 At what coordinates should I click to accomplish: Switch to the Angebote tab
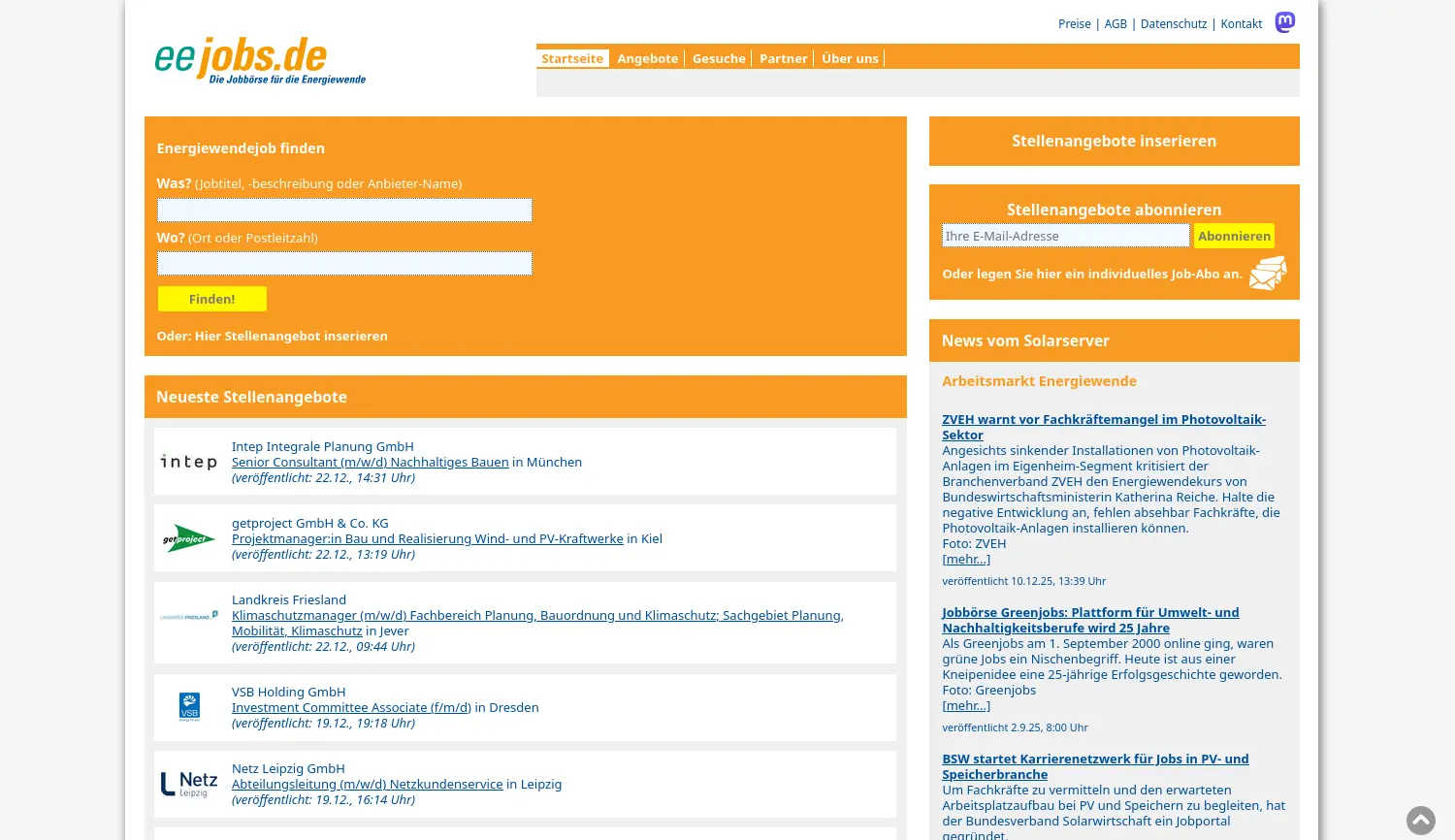(x=647, y=58)
